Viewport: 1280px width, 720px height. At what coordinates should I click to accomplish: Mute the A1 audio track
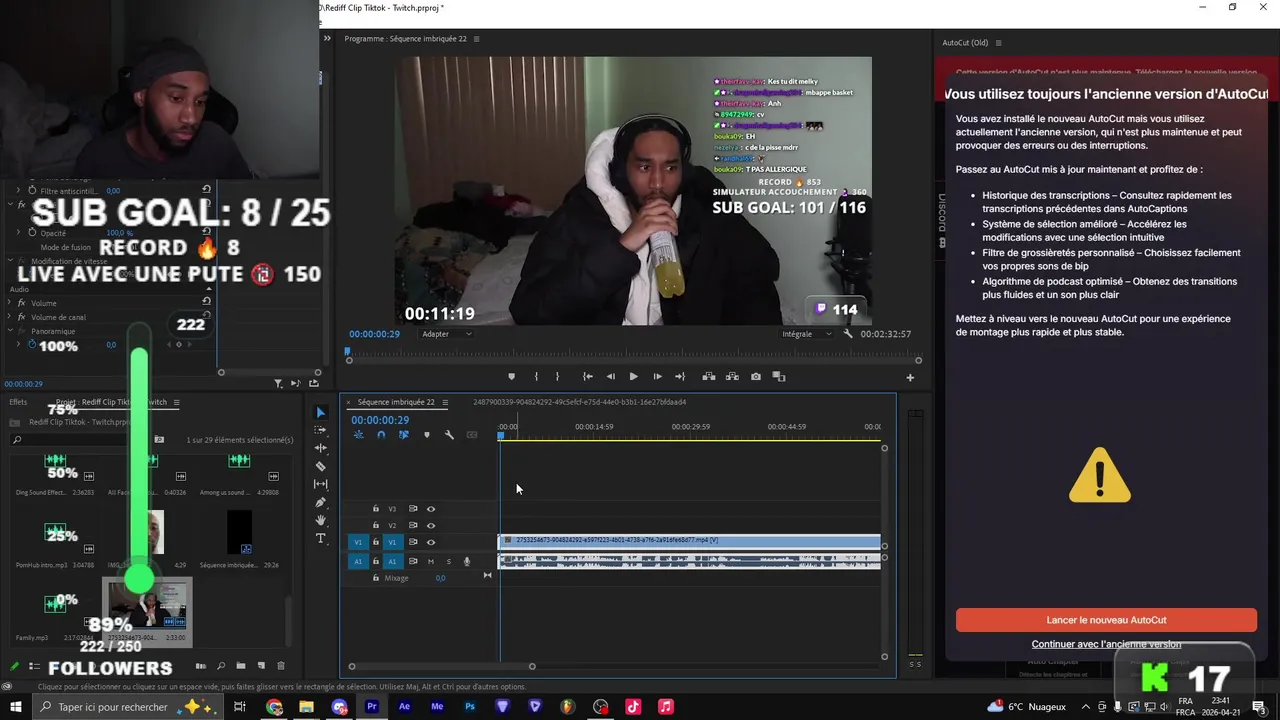point(431,561)
